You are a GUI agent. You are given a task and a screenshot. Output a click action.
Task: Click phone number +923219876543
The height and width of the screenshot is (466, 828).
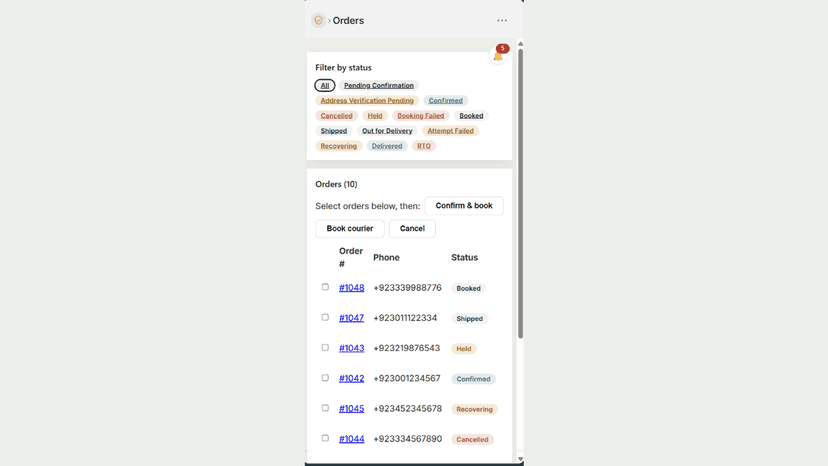[407, 348]
